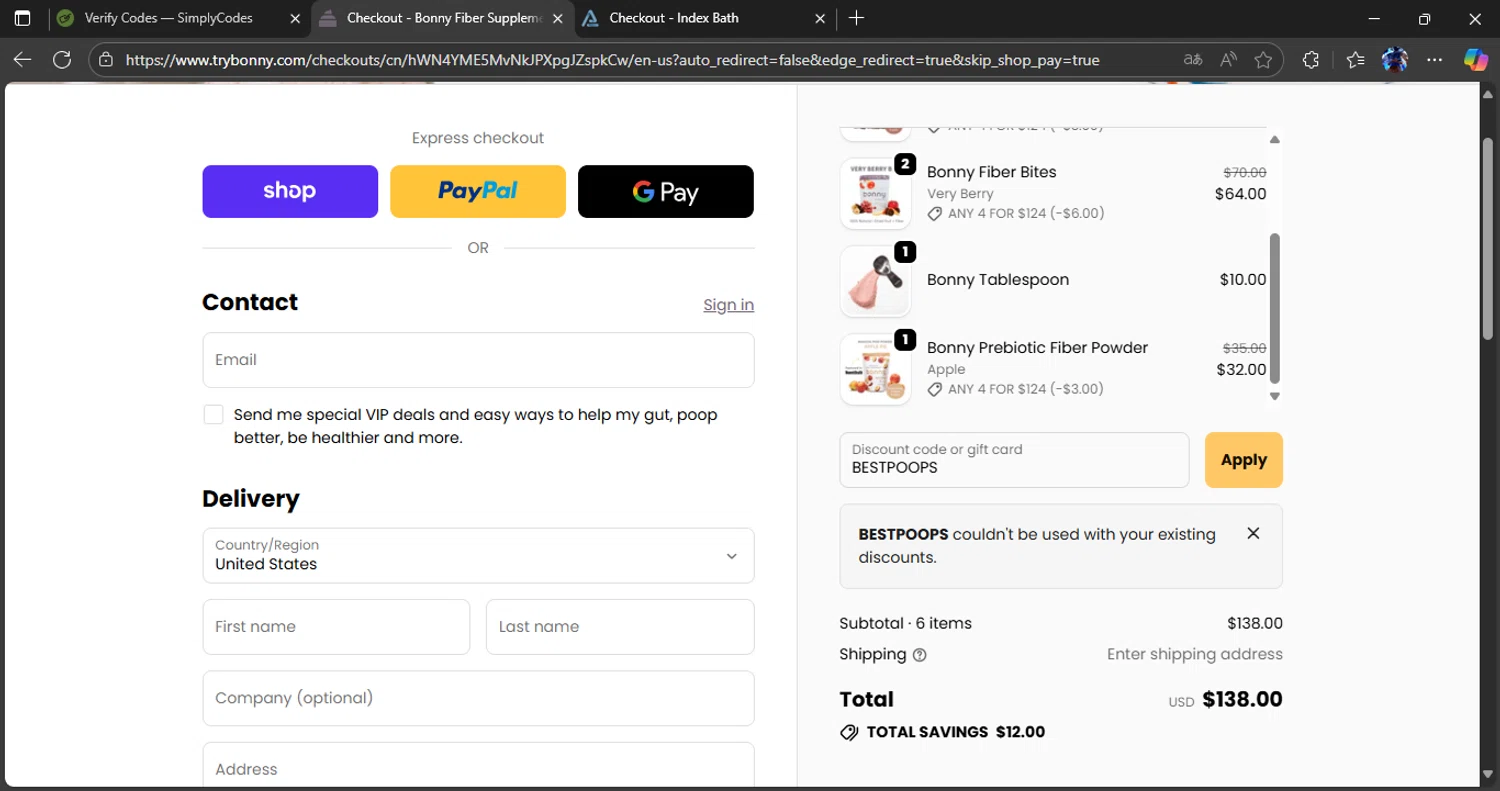The width and height of the screenshot is (1500, 791).
Task: Click the Bonny Tablespoon product thumbnail
Action: tap(875, 281)
